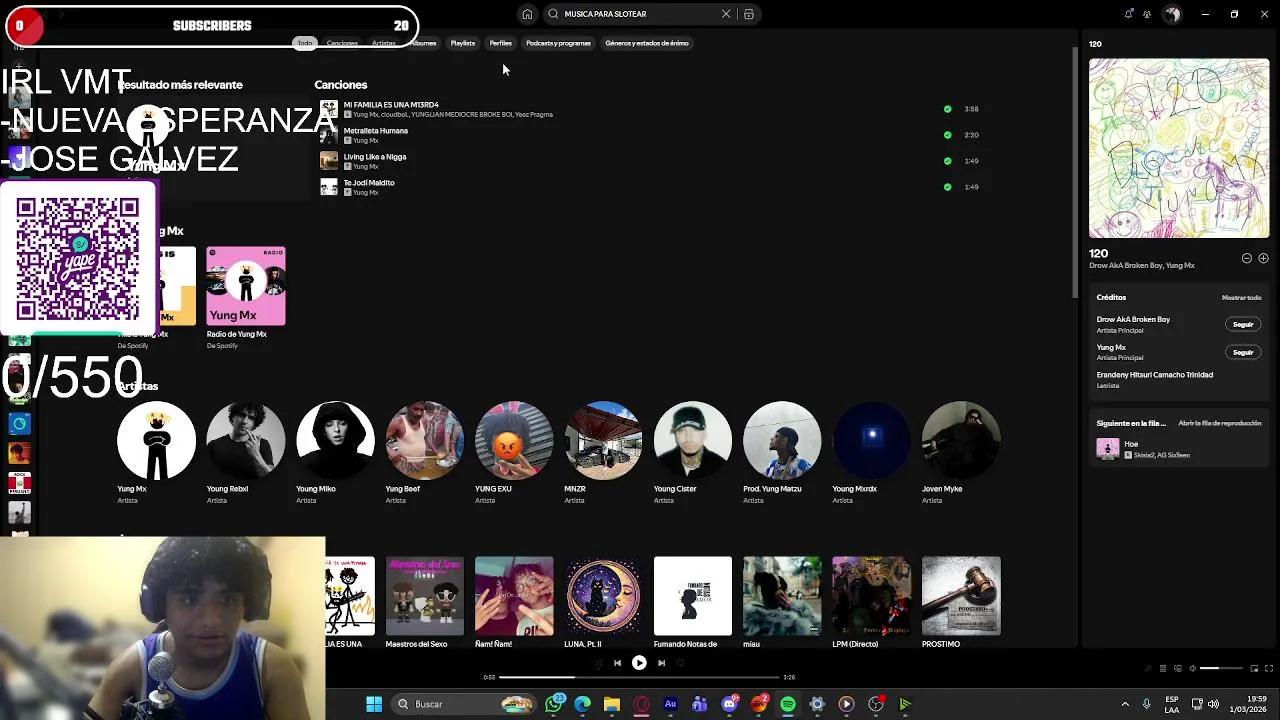
Task: Select the Playlists filter tab
Action: (x=462, y=43)
